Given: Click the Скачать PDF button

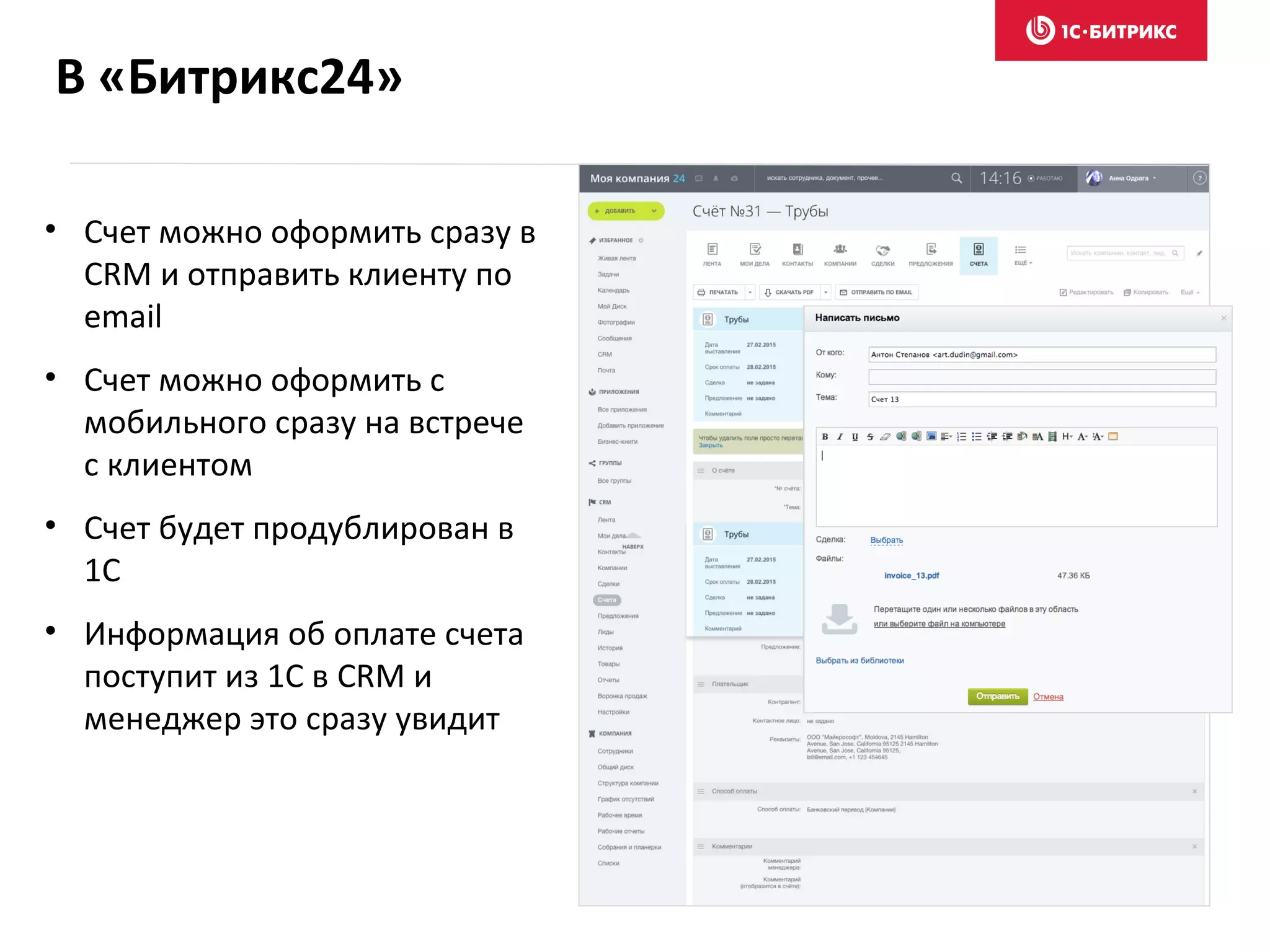Looking at the screenshot, I should 789,292.
